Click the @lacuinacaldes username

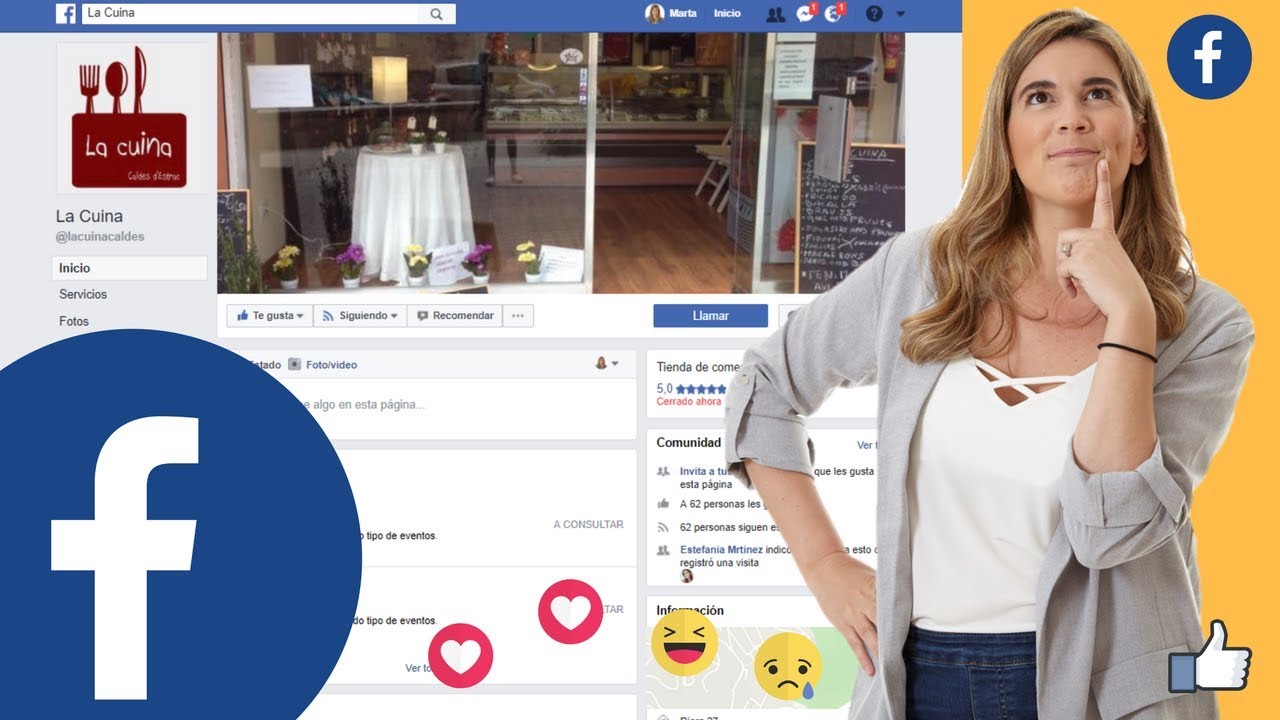click(100, 237)
